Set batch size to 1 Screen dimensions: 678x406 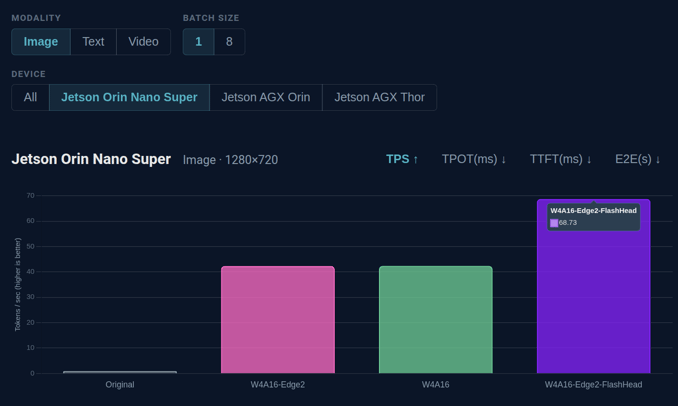point(198,42)
